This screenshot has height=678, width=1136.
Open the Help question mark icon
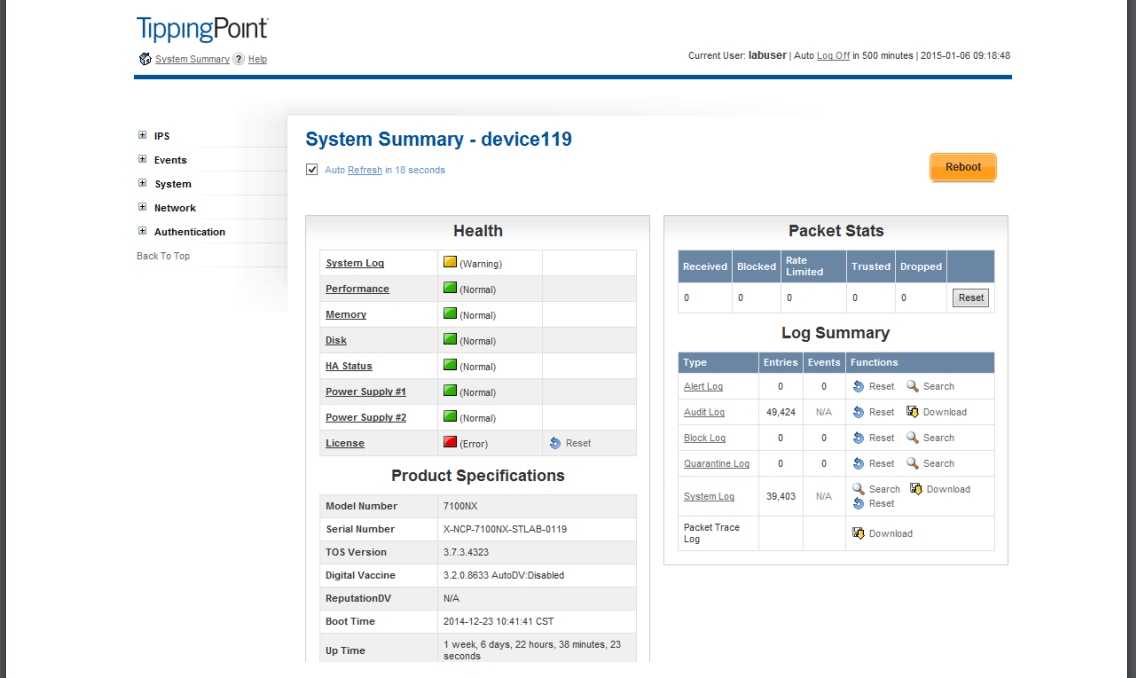[x=238, y=59]
